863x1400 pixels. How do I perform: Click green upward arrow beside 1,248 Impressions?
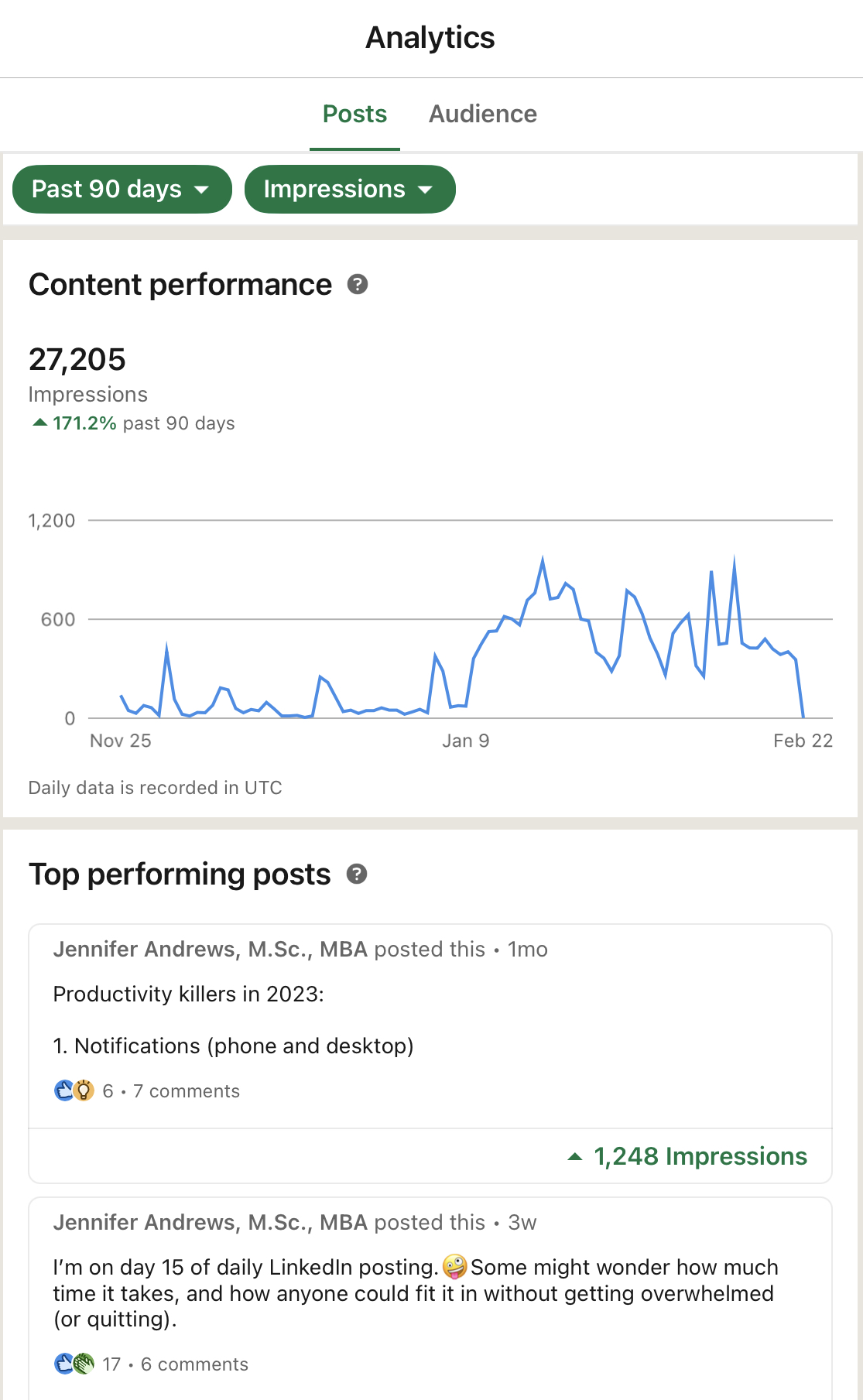tap(575, 1156)
